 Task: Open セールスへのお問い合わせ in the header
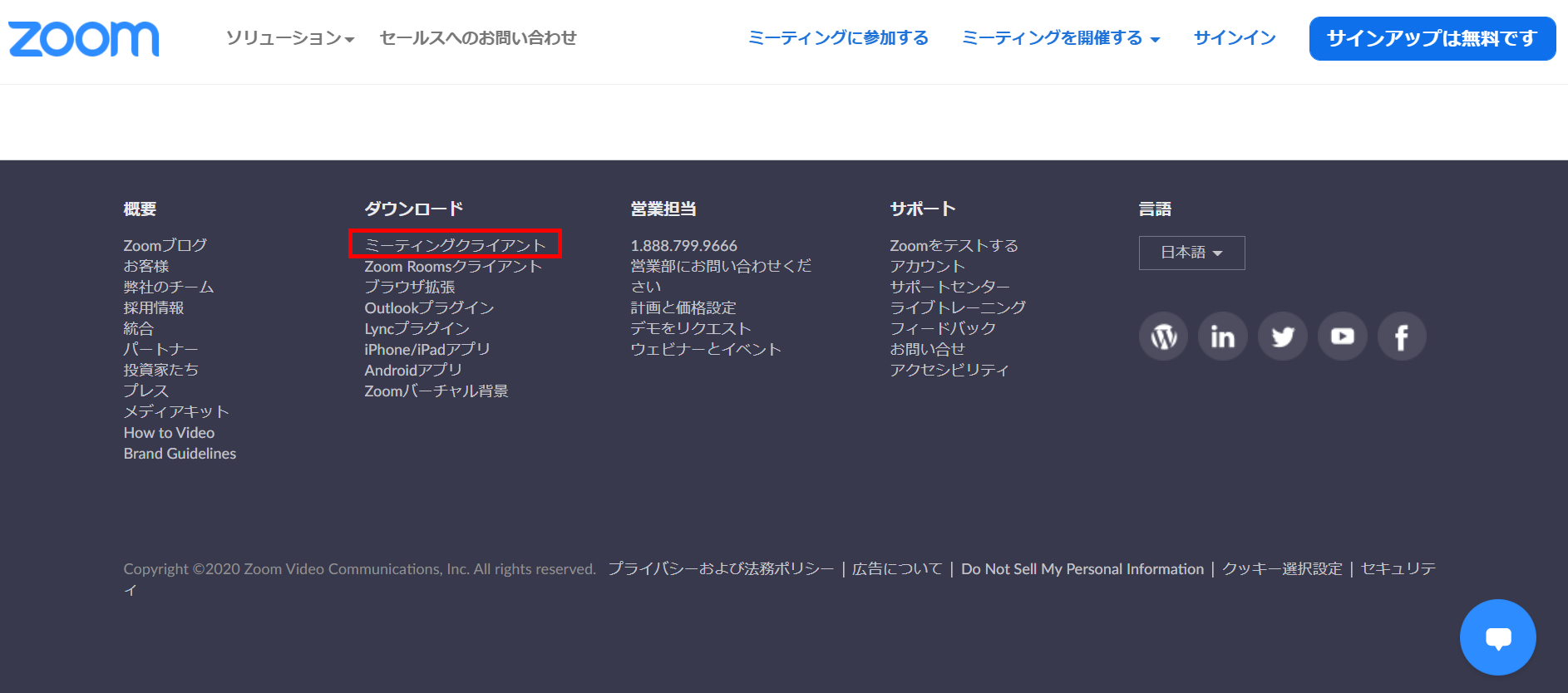tap(478, 38)
